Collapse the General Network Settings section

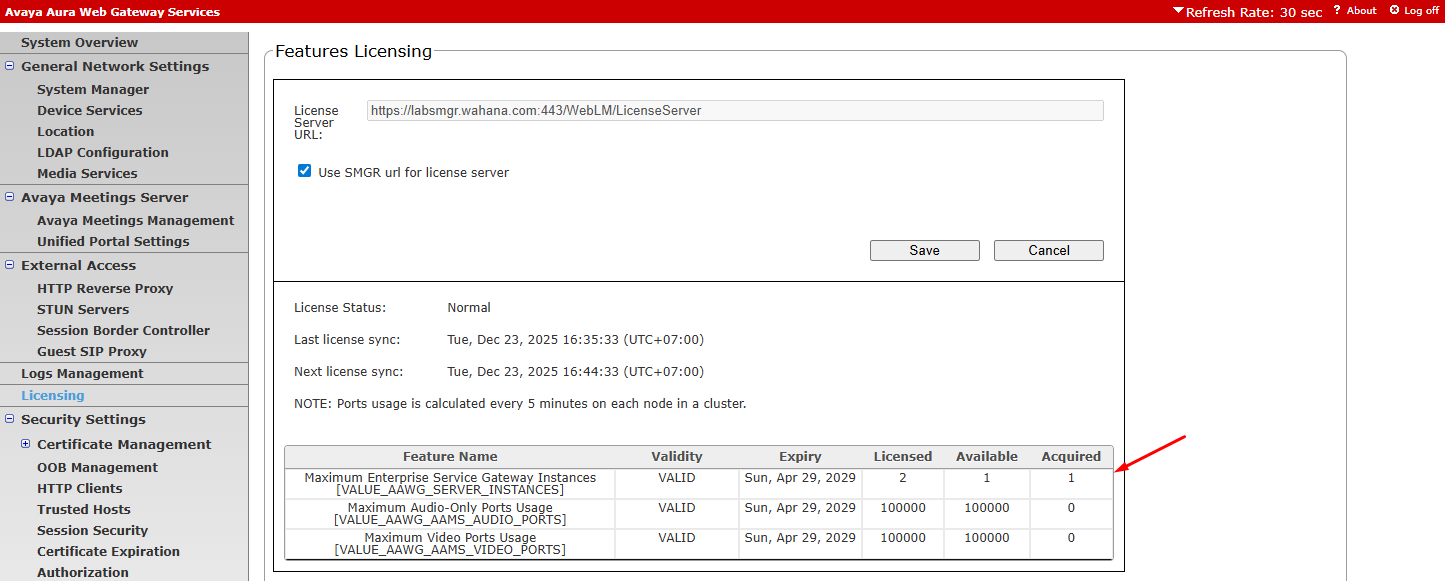[x=10, y=66]
